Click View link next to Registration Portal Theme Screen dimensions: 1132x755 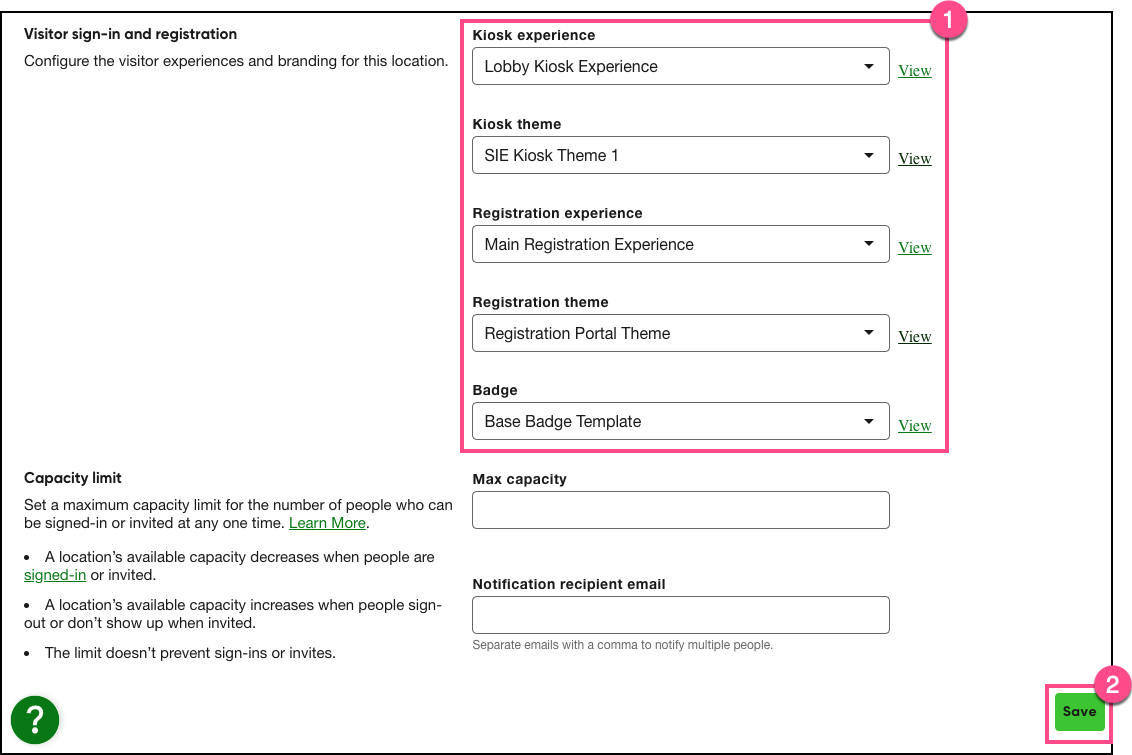point(914,337)
